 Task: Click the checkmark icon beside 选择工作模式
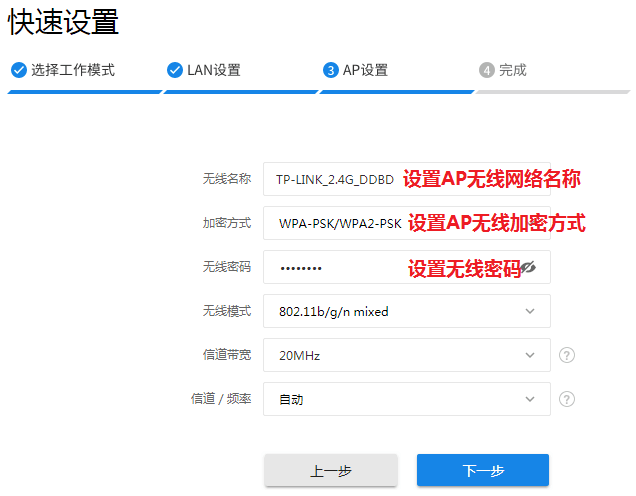click(18, 70)
